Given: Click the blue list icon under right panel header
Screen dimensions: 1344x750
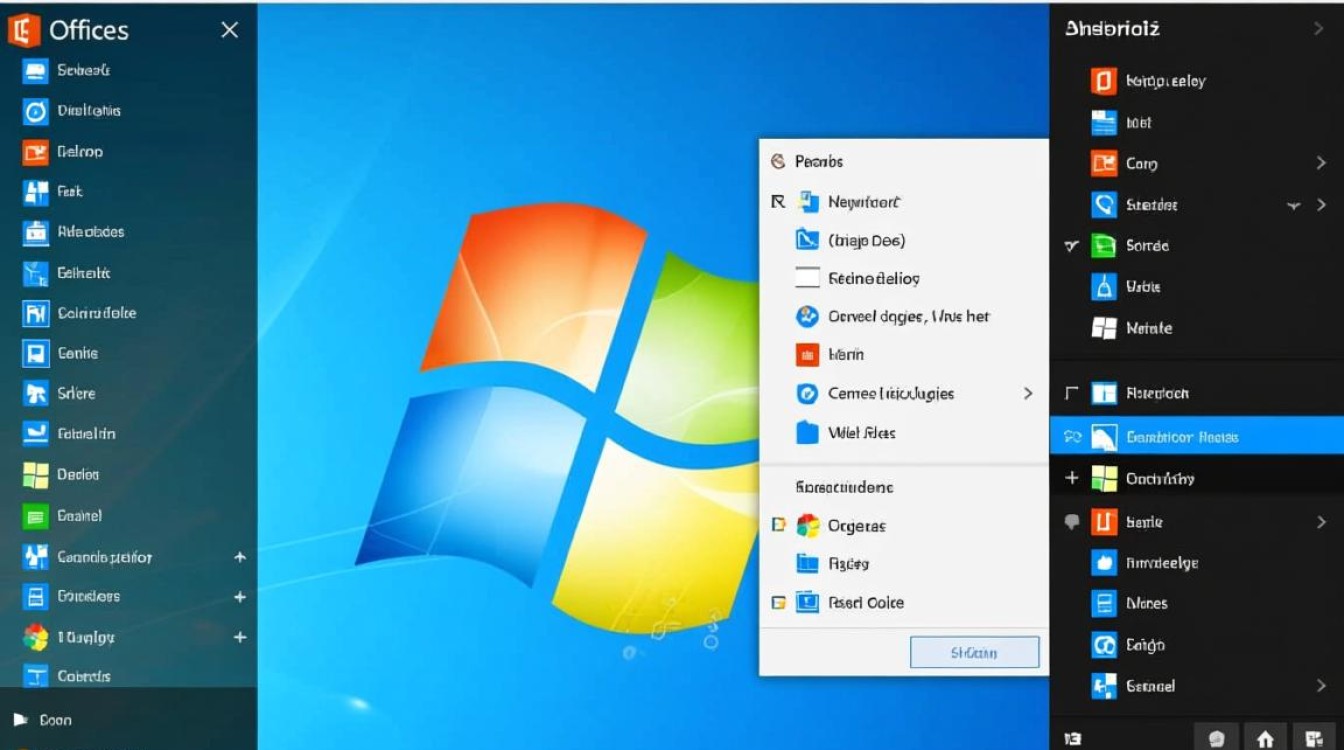Looking at the screenshot, I should [1103, 122].
